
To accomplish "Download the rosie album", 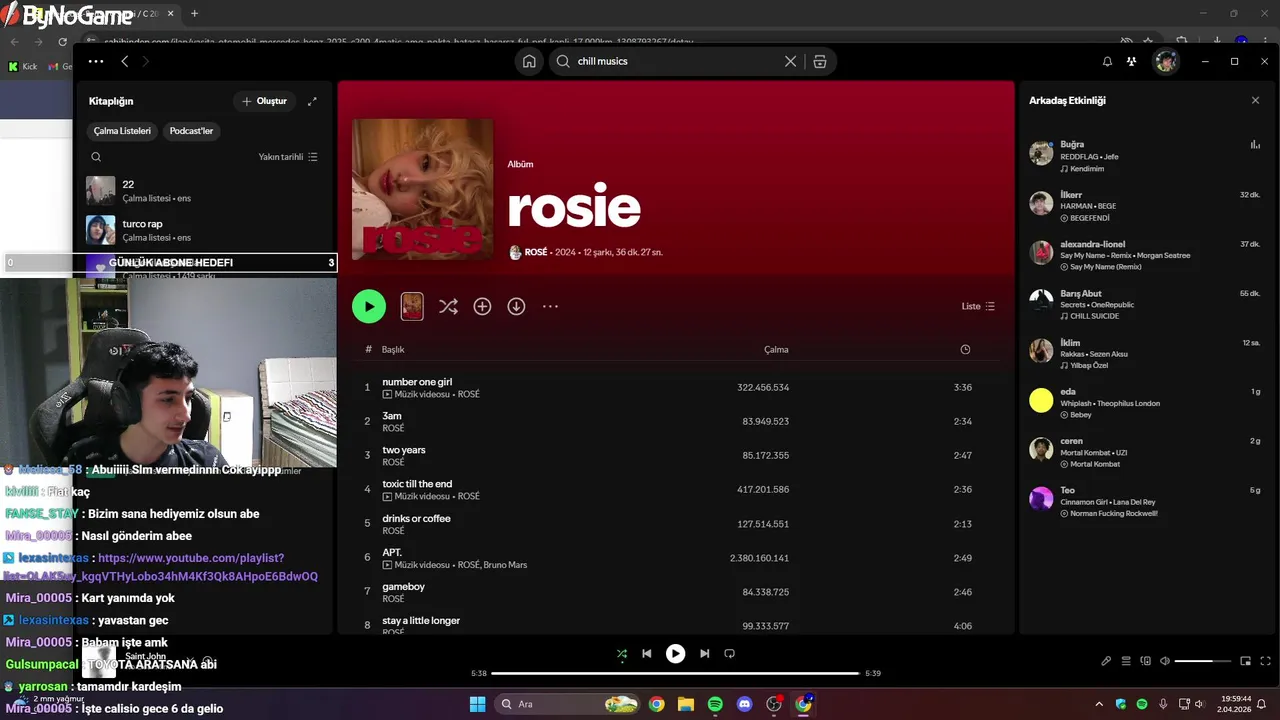I will pyautogui.click(x=516, y=307).
